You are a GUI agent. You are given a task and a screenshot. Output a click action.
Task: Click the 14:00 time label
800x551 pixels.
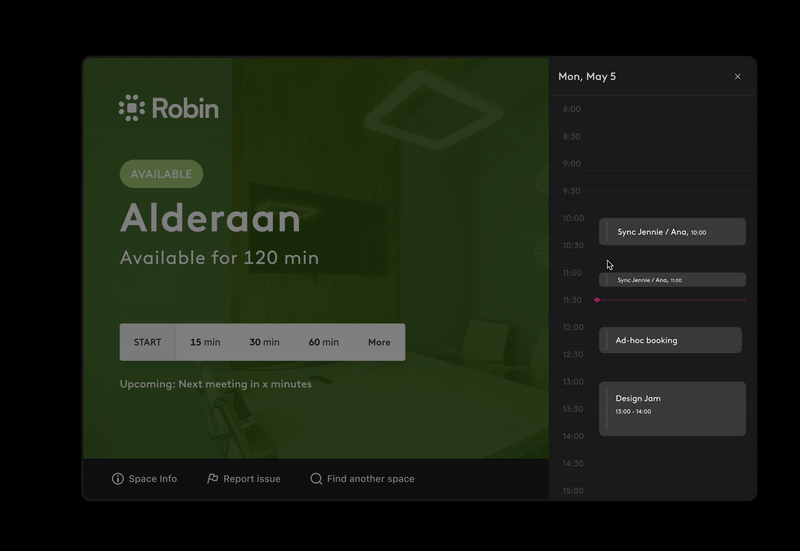(x=573, y=436)
